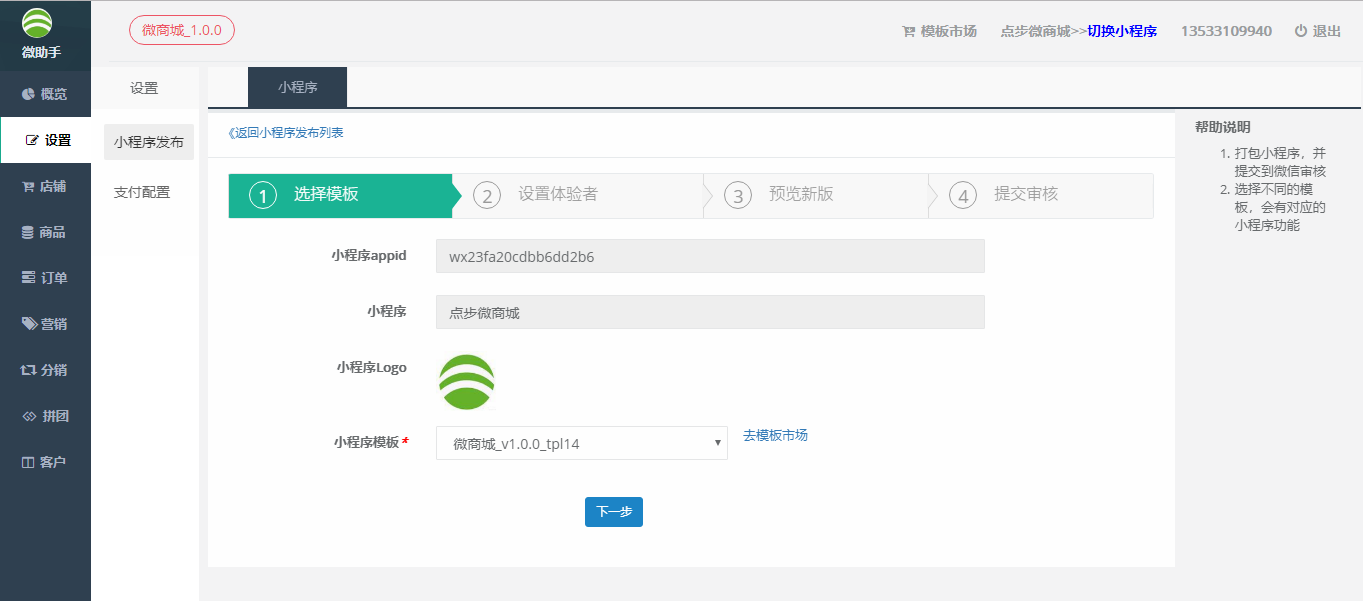Viewport: 1363px width, 601px height.
Task: Open 商品 products in the sidebar
Action: tap(45, 232)
